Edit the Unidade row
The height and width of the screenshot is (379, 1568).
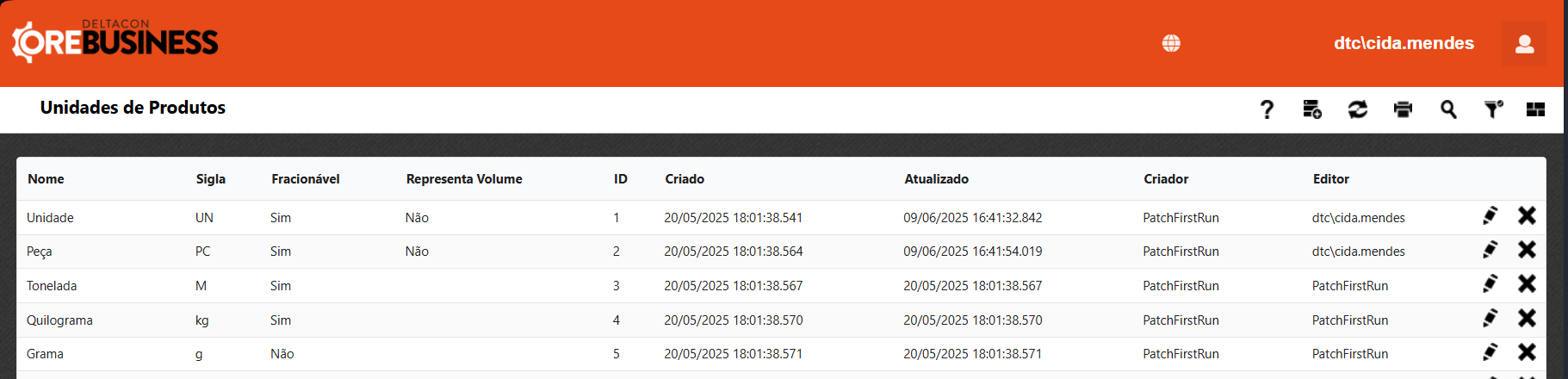click(1490, 215)
